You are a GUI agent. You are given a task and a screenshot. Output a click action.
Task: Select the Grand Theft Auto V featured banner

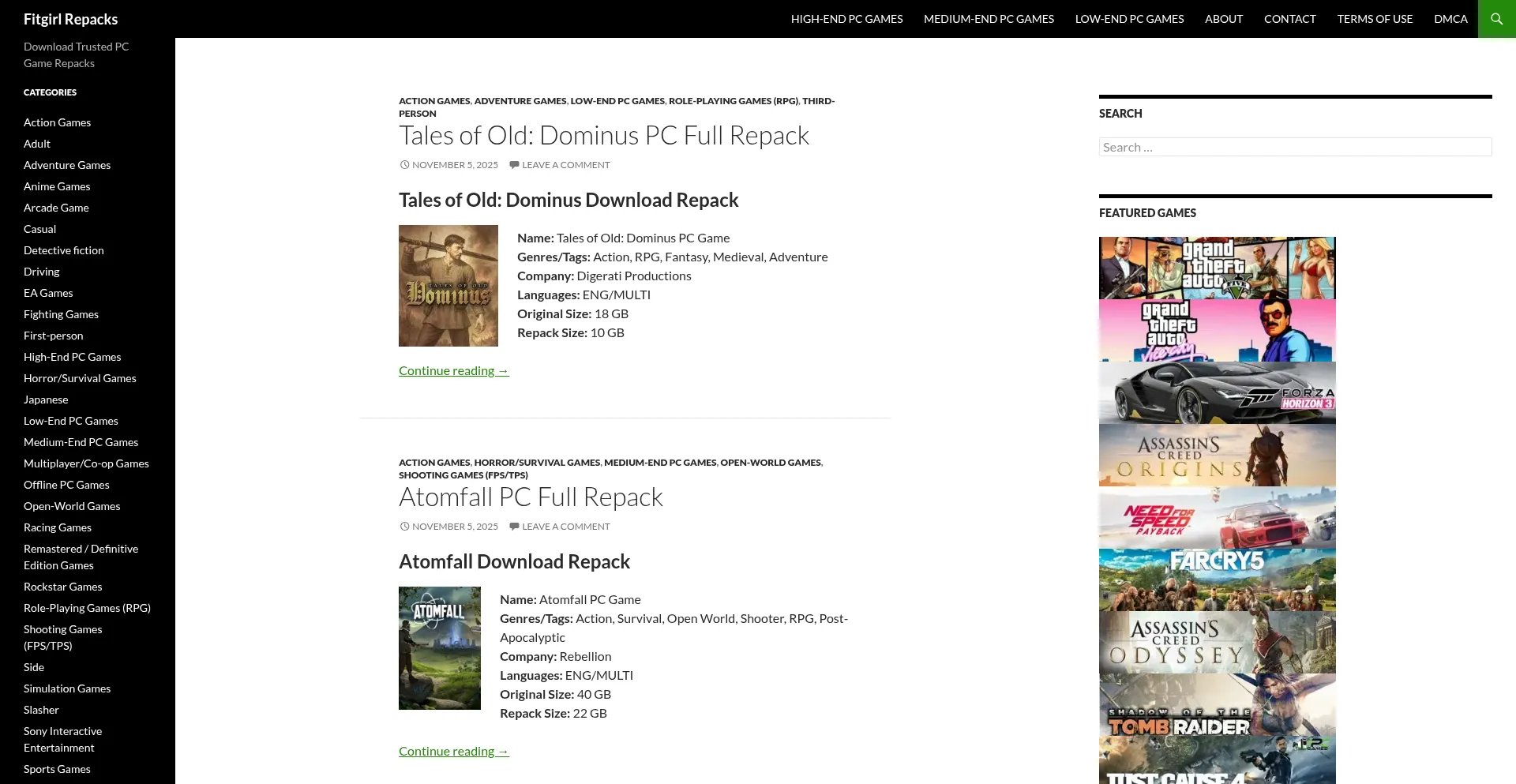pyautogui.click(x=1217, y=268)
